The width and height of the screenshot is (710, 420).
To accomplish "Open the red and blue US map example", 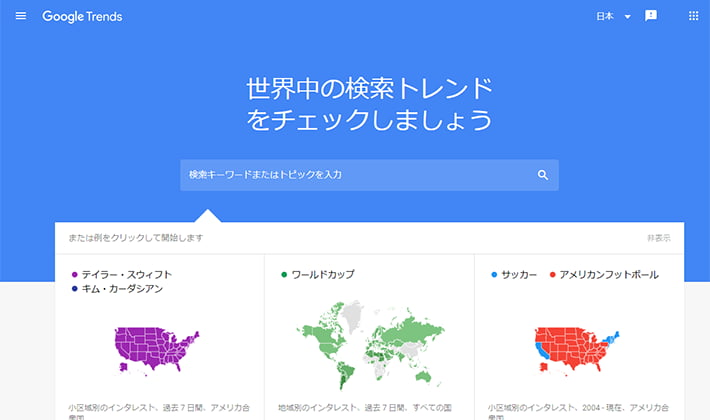I will tap(577, 350).
